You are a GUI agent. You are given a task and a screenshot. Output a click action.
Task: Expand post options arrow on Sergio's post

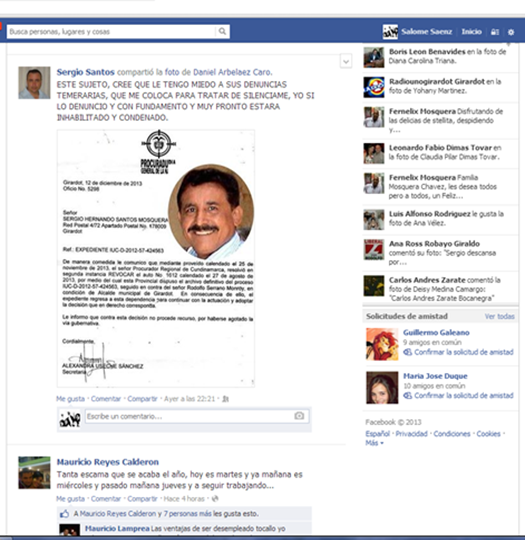click(x=346, y=62)
